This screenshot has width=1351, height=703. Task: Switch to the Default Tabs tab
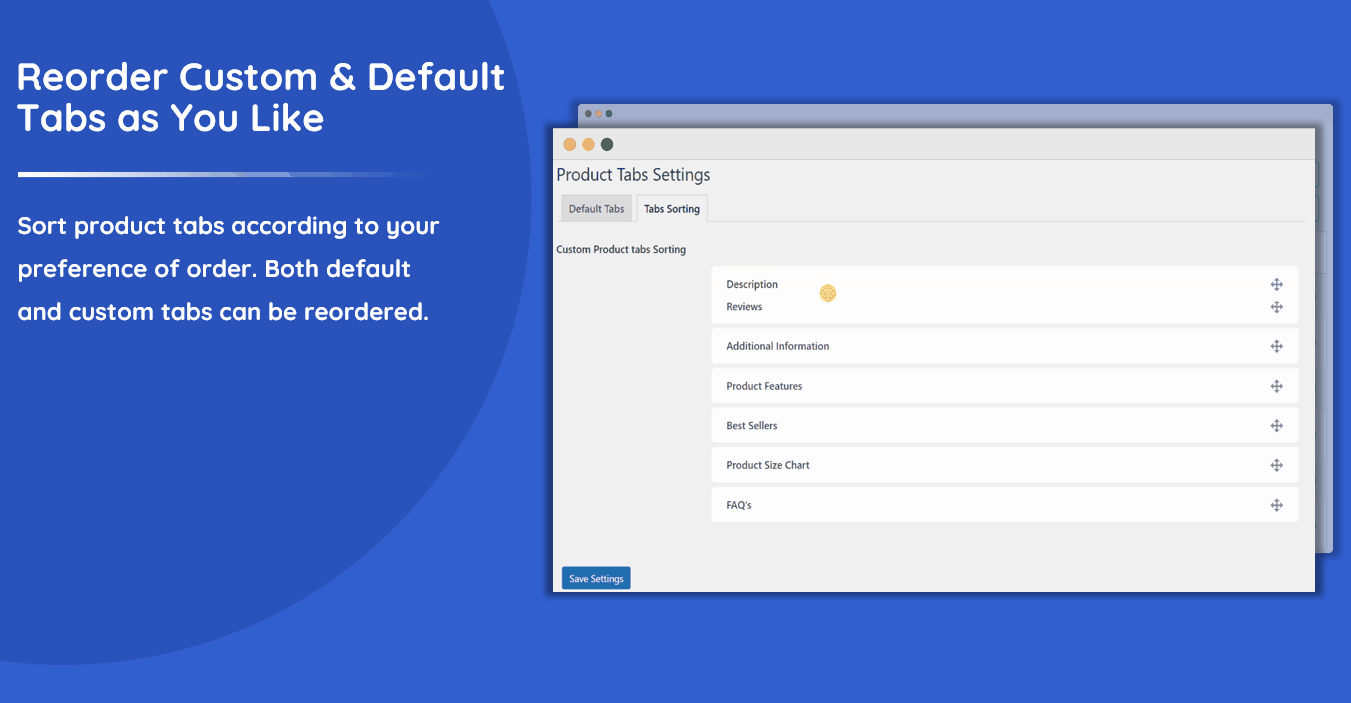596,209
